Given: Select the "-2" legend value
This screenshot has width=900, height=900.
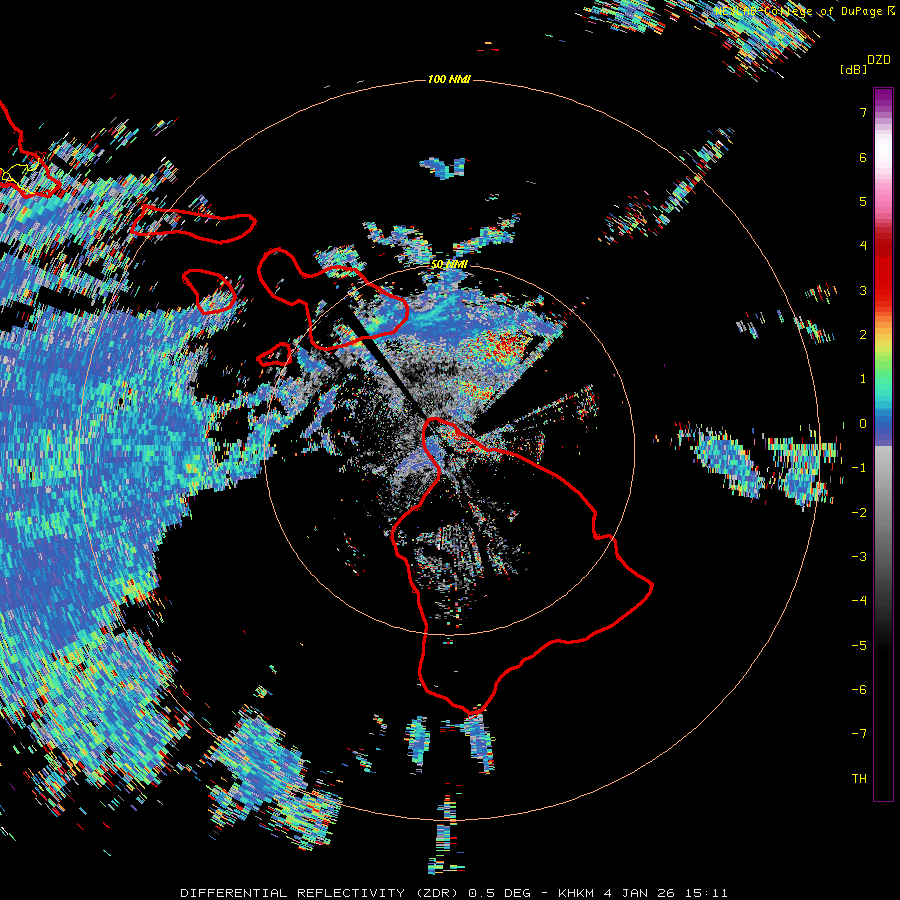Looking at the screenshot, I should pyautogui.click(x=859, y=513).
